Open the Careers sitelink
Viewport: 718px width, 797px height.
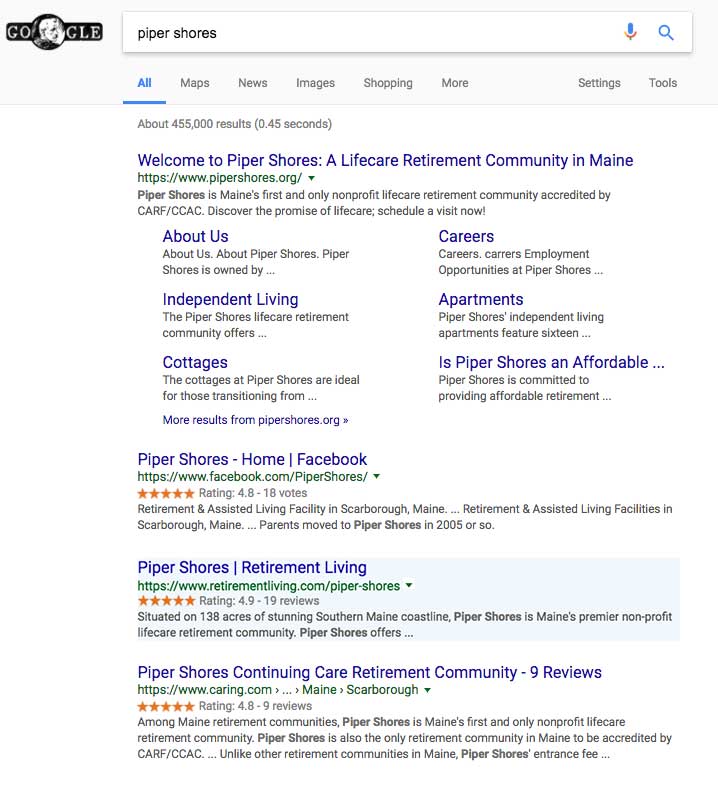pos(466,236)
